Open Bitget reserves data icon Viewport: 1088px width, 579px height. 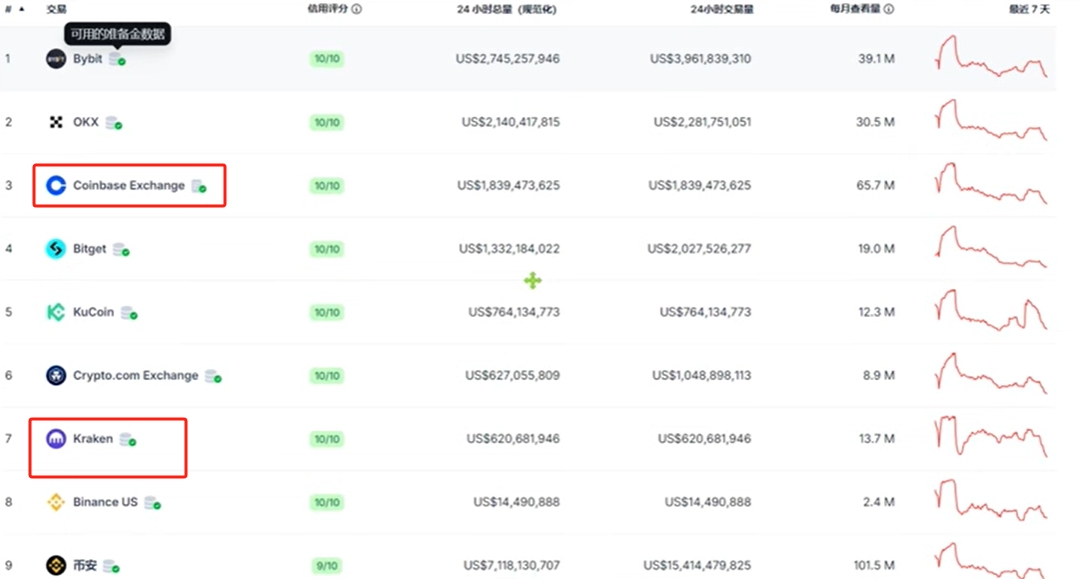coord(121,249)
